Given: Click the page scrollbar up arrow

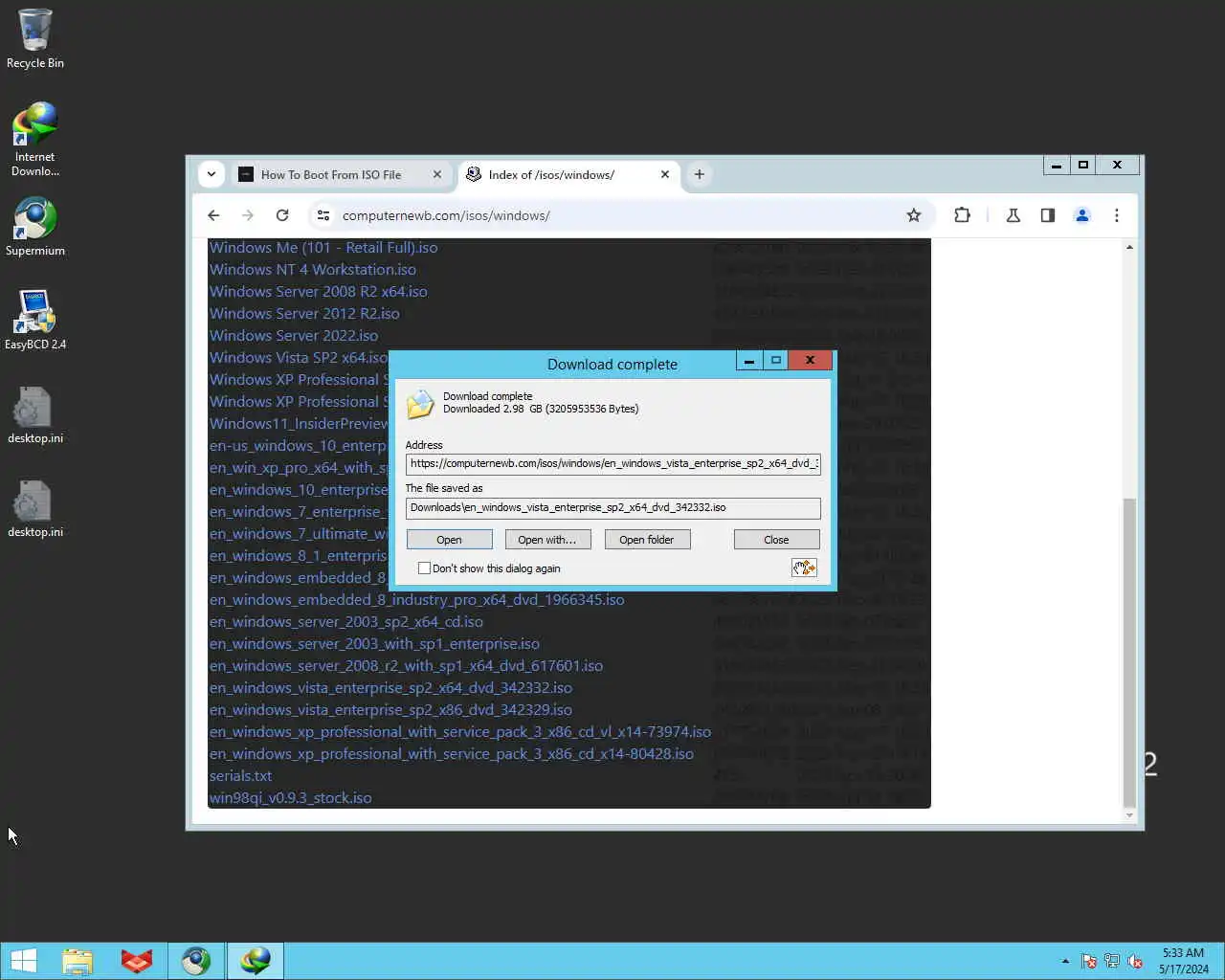Looking at the screenshot, I should pos(1129,247).
